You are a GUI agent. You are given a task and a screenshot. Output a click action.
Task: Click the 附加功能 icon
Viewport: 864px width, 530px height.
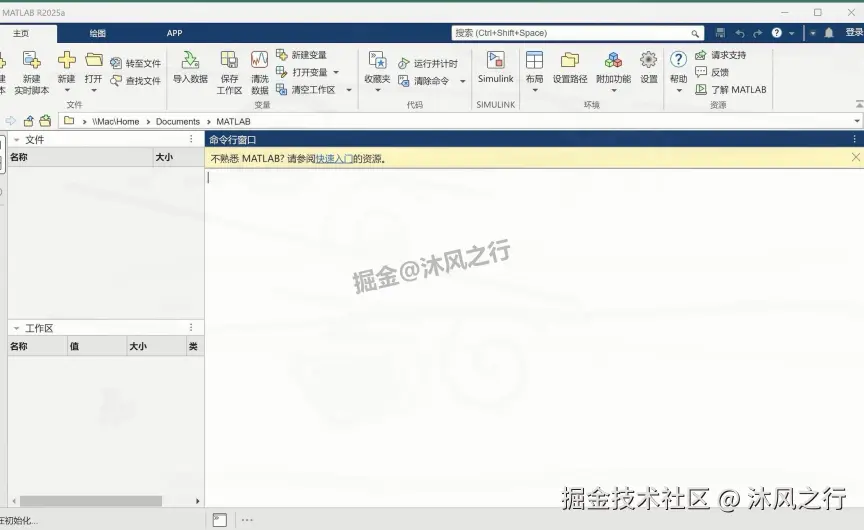click(613, 60)
